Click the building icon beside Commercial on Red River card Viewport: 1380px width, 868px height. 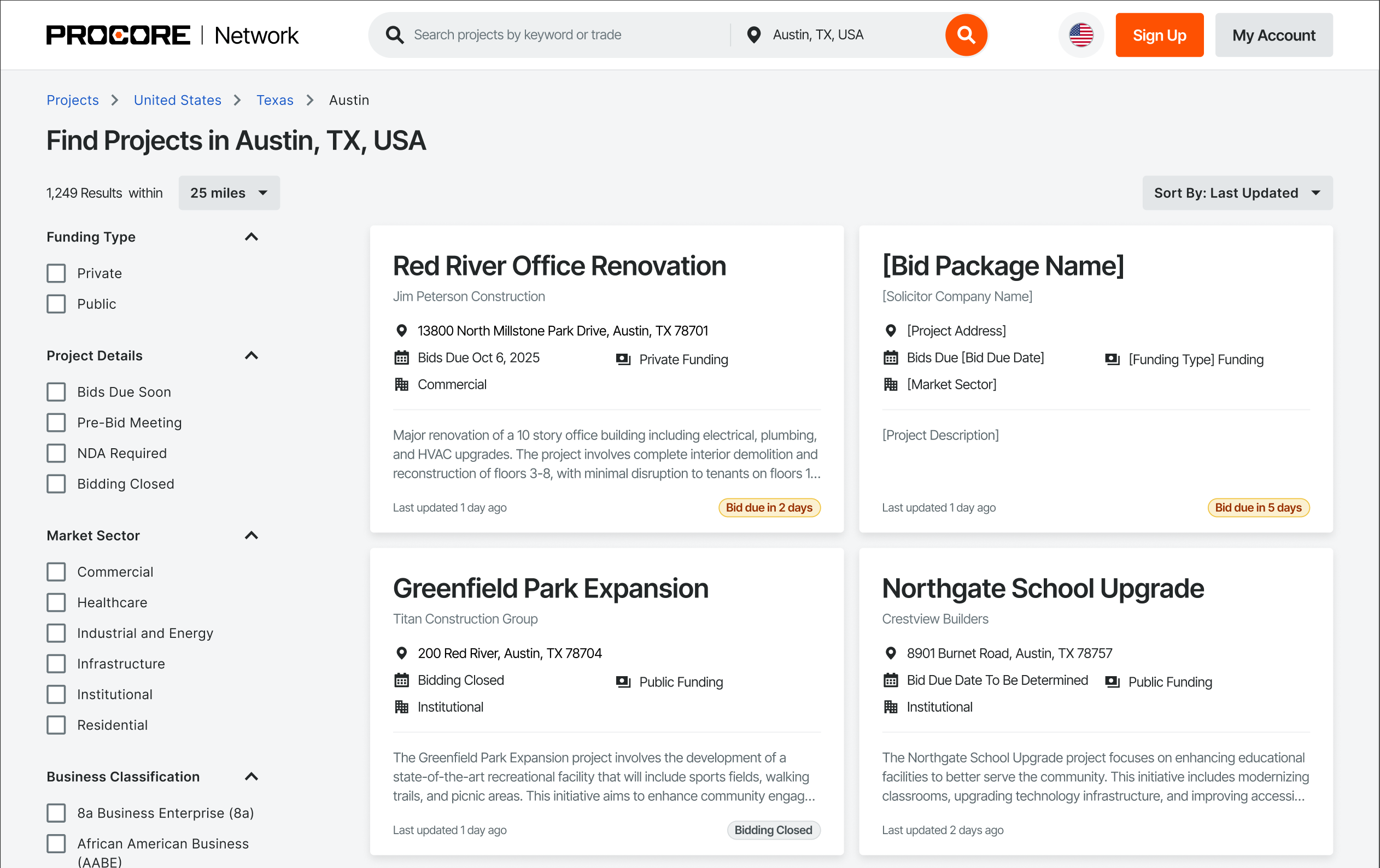tap(401, 384)
